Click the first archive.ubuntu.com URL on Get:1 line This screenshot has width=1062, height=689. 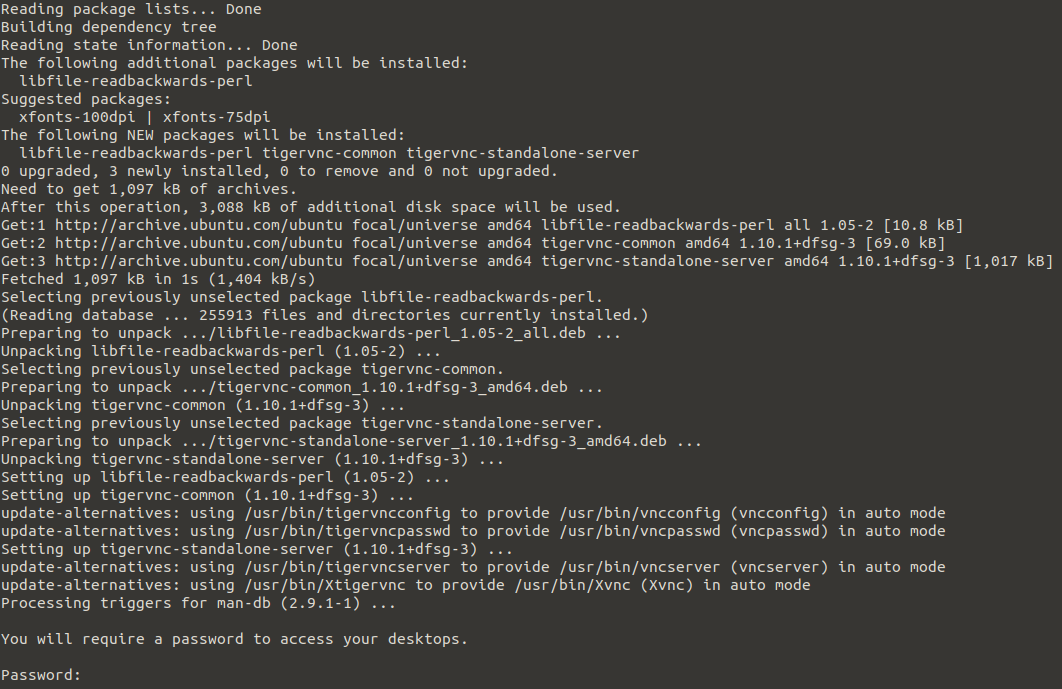(198, 225)
